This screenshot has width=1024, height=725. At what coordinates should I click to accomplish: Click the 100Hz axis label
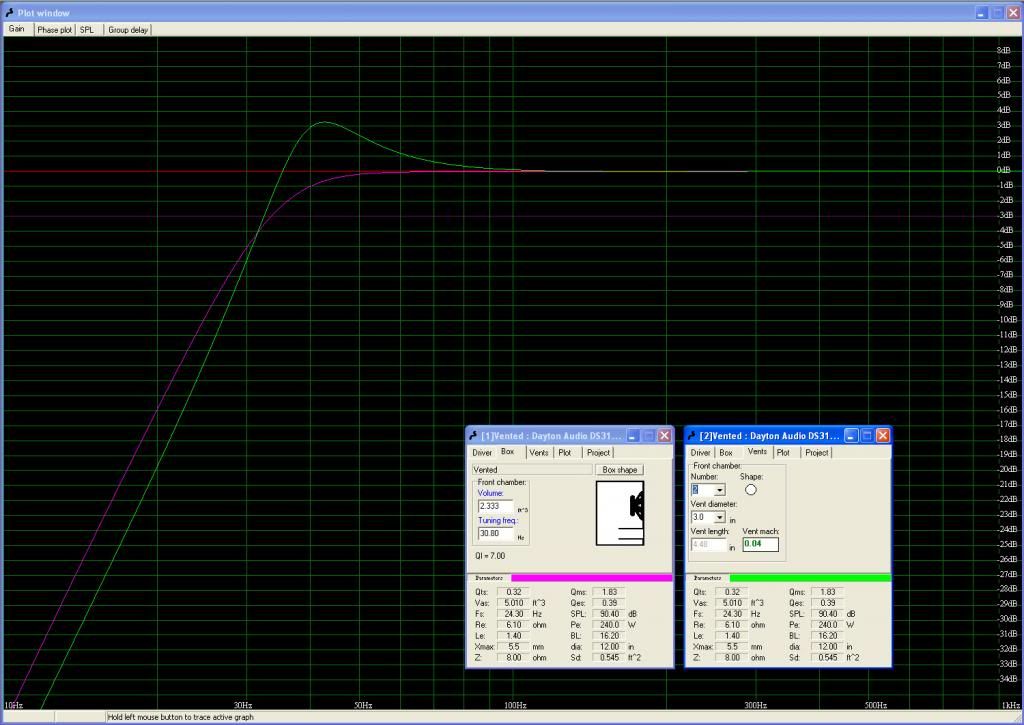point(515,705)
